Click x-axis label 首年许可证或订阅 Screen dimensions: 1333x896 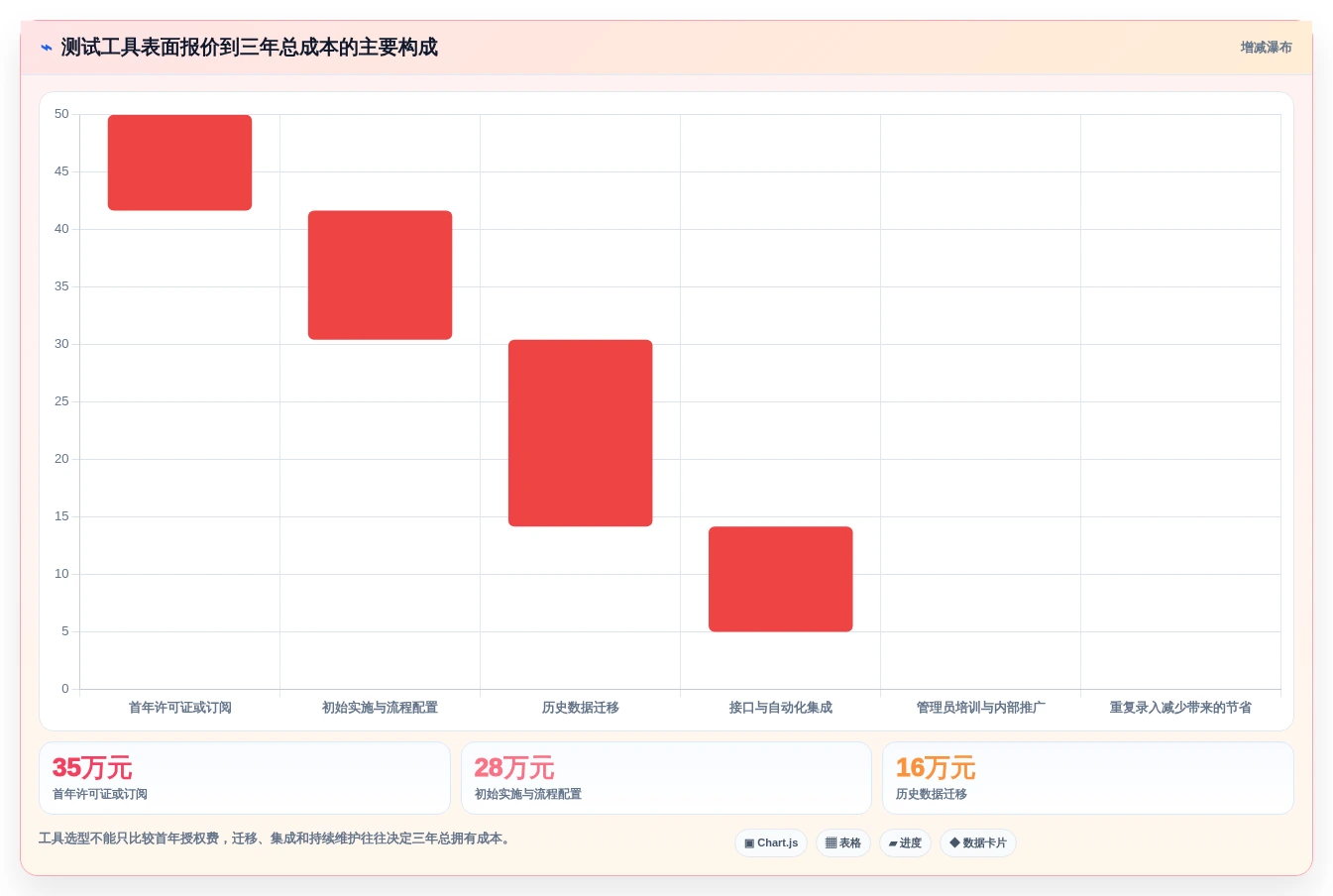pos(179,708)
